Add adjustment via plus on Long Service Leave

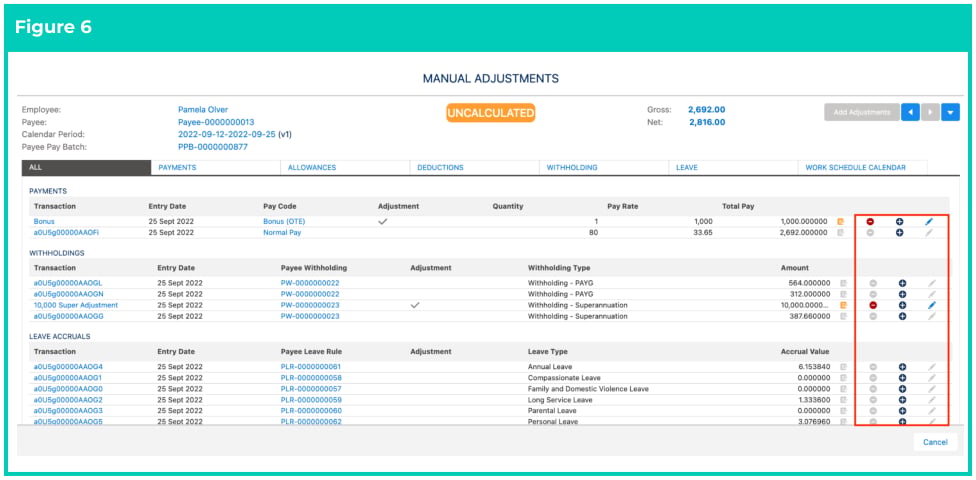click(902, 400)
